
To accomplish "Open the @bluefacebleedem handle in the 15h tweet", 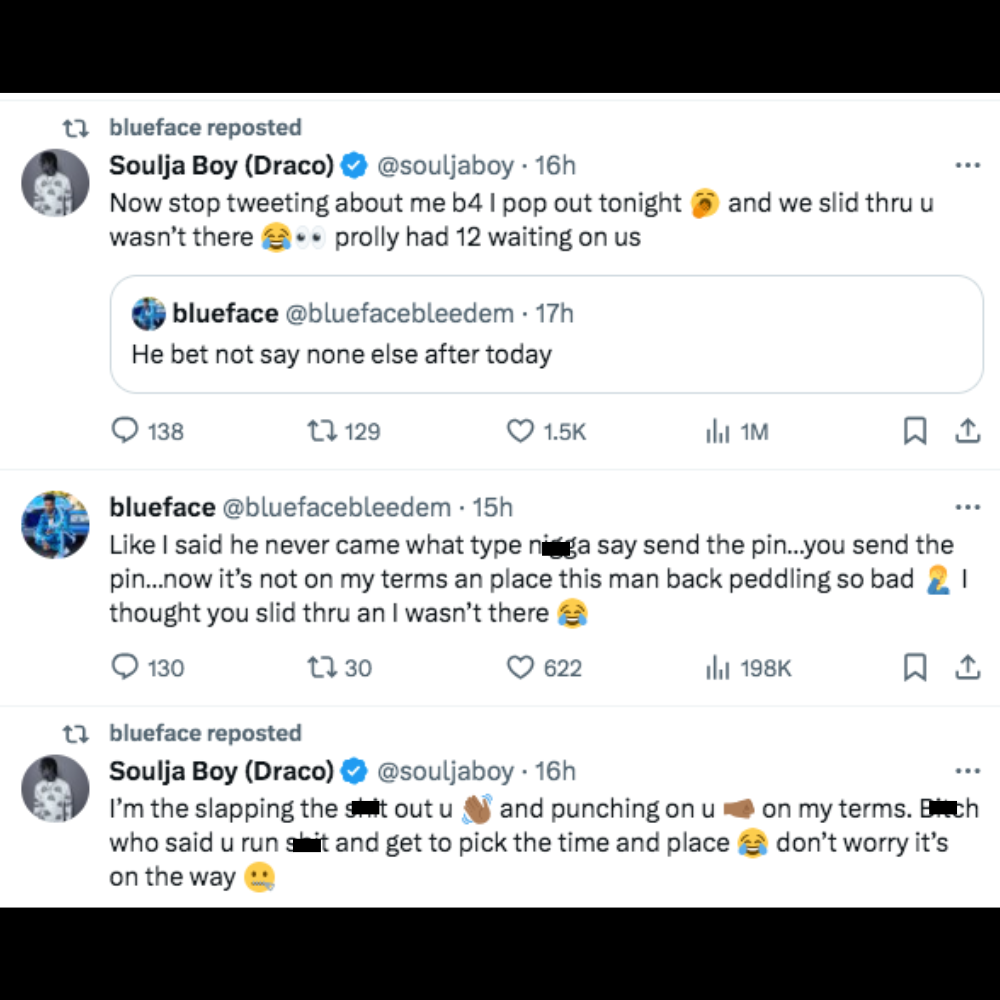I will (335, 507).
